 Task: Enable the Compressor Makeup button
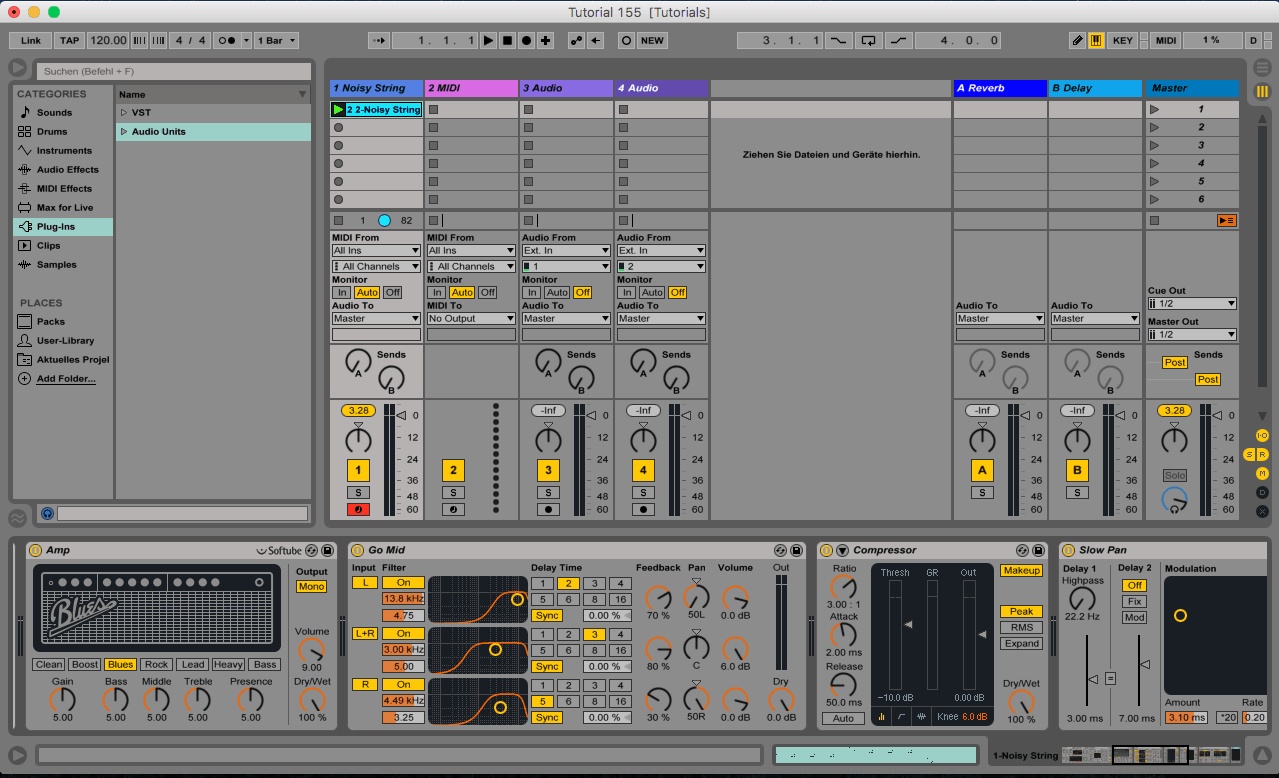click(1020, 570)
